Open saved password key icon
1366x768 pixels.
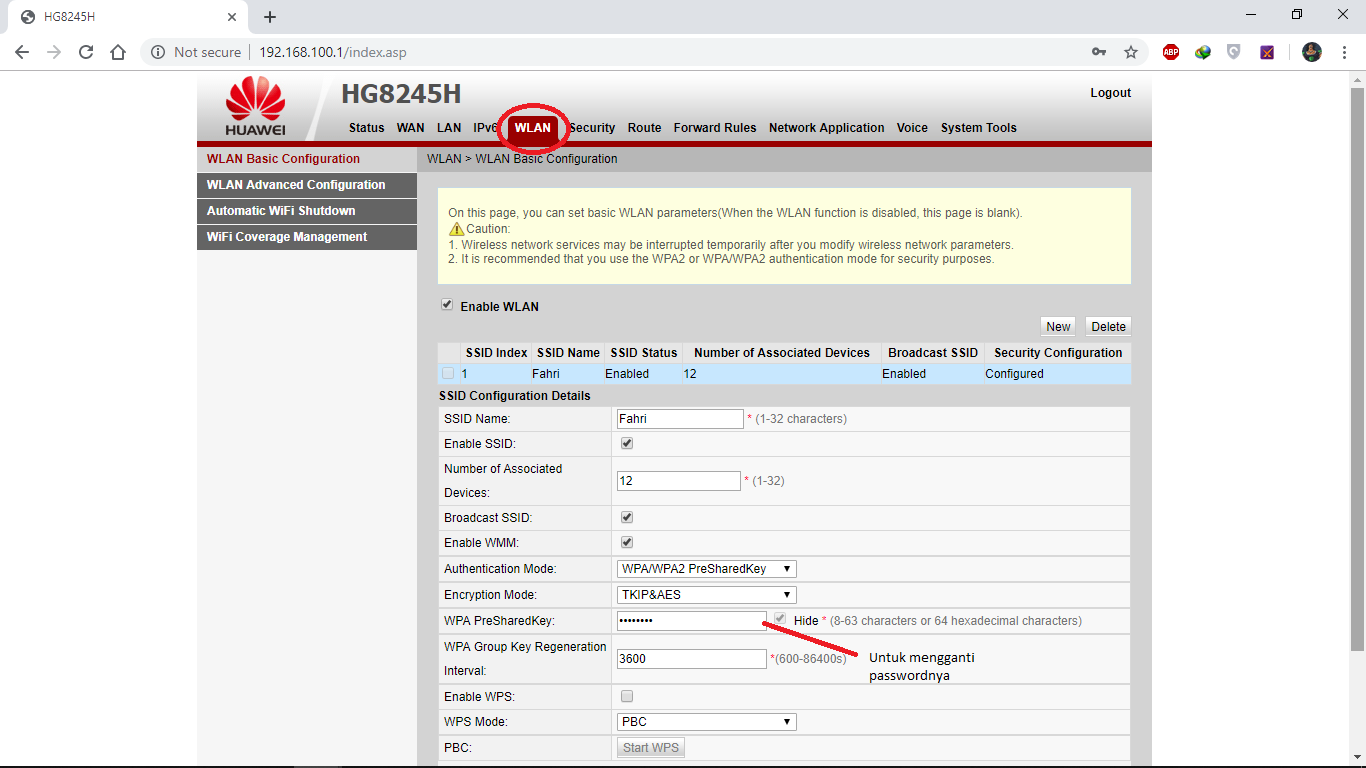[1098, 52]
